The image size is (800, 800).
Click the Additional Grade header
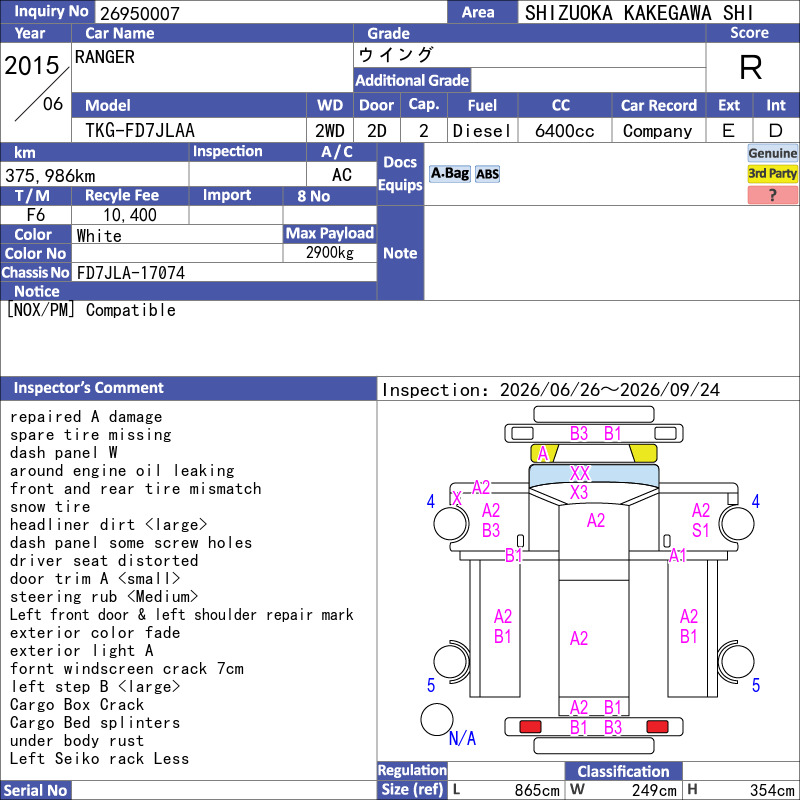point(412,81)
